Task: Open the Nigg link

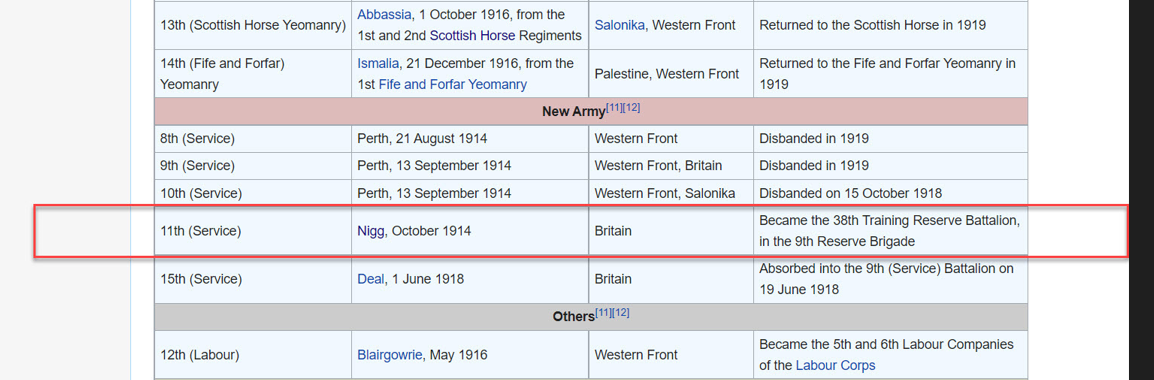Action: (x=371, y=231)
